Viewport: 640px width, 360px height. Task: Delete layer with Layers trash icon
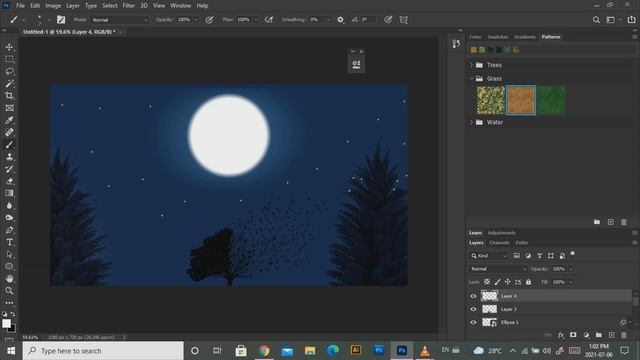click(x=624, y=335)
